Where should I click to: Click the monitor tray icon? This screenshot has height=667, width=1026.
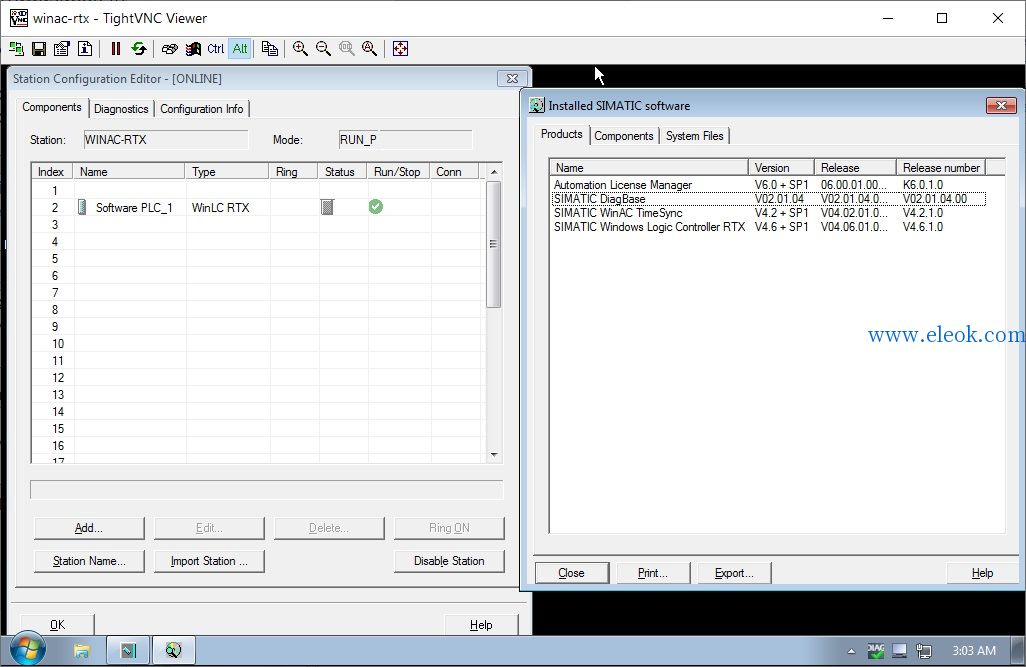click(x=900, y=651)
